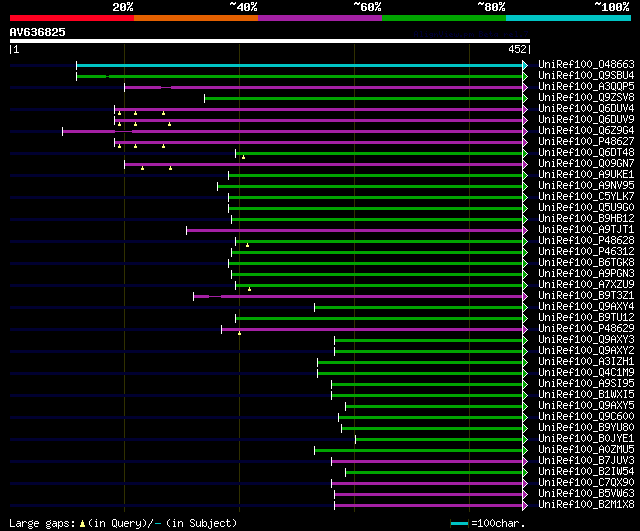Click the purple ~60% legend segment
The image size is (640, 531).
[320, 18]
